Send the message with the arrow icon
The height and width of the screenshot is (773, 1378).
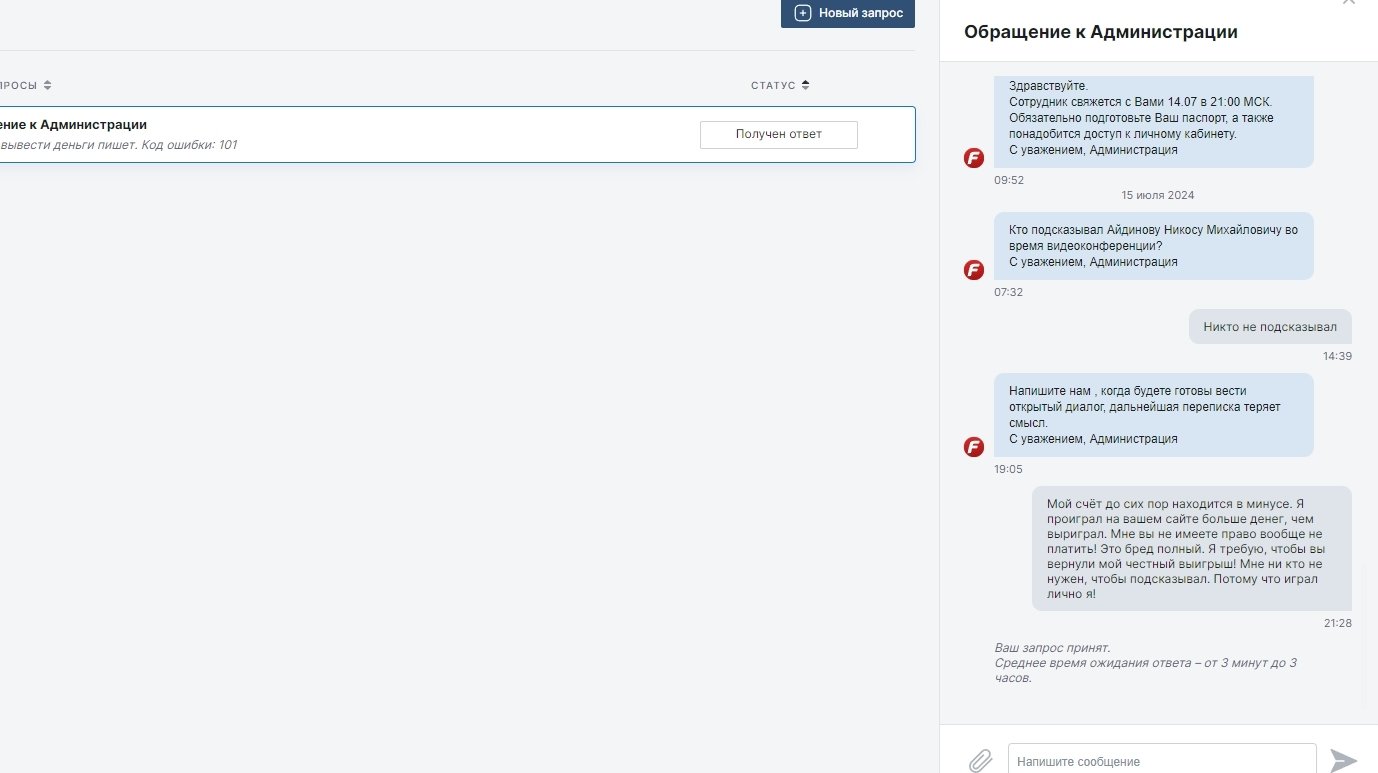(x=1344, y=760)
